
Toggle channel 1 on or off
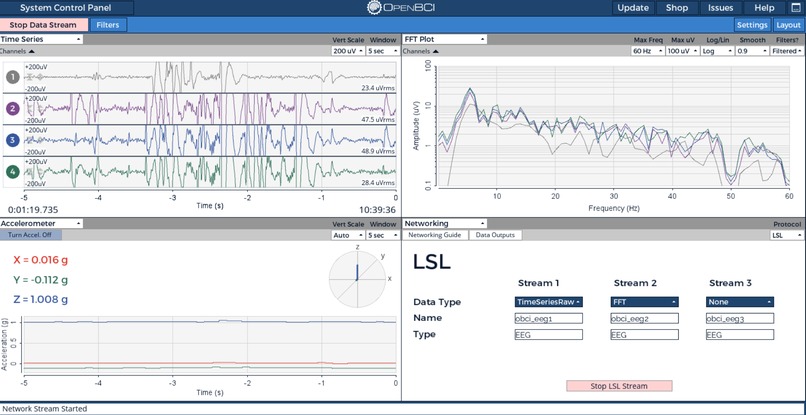point(13,77)
